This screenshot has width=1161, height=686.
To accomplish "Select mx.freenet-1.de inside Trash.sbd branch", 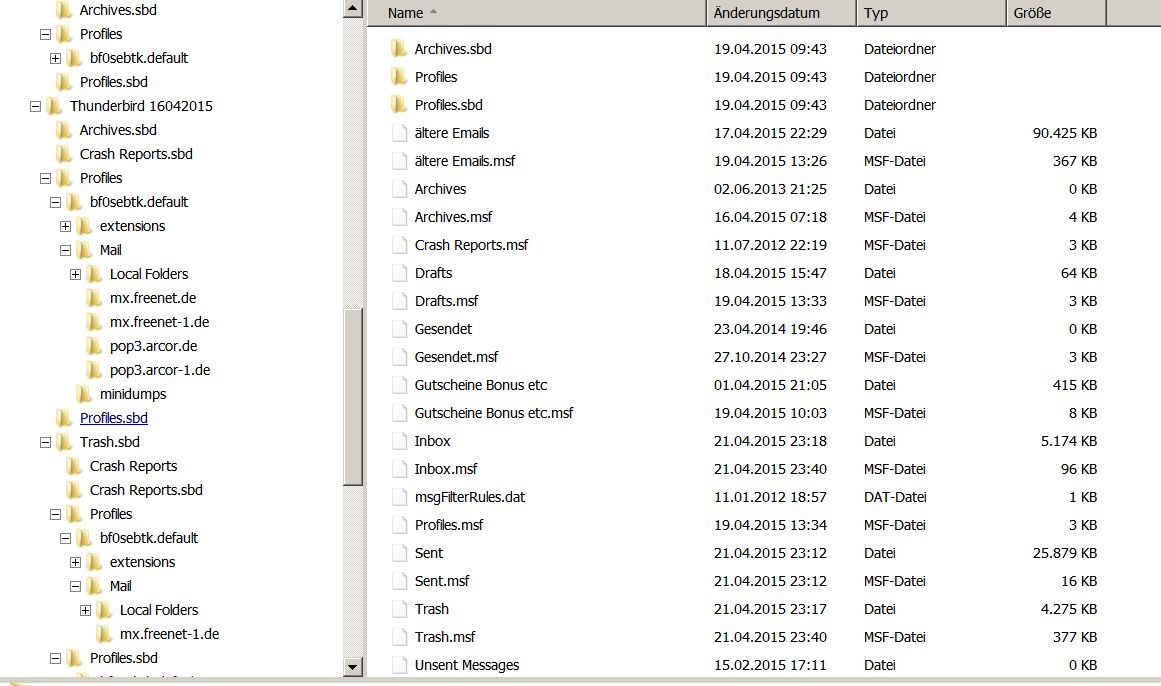I will [x=170, y=634].
